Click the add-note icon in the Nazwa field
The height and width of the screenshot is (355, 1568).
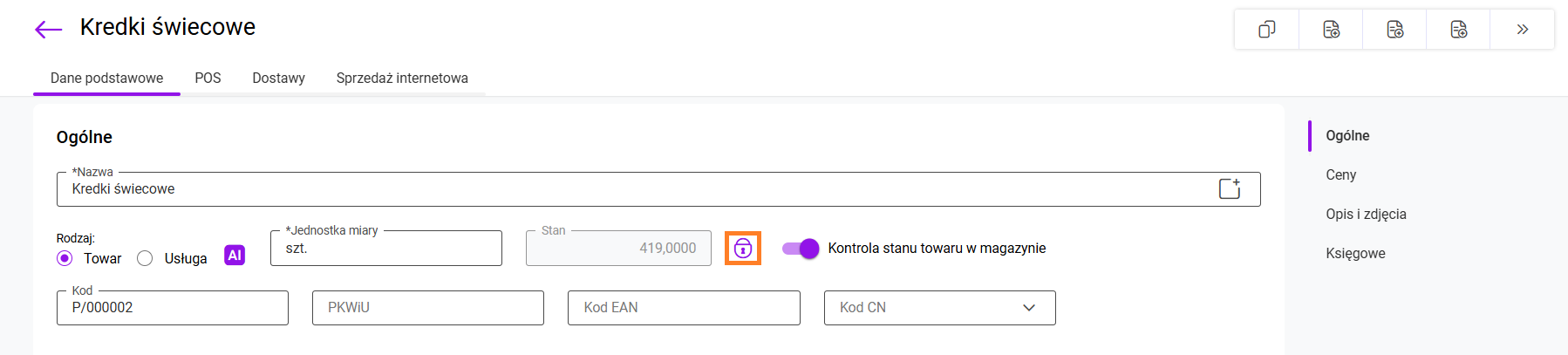[1229, 188]
